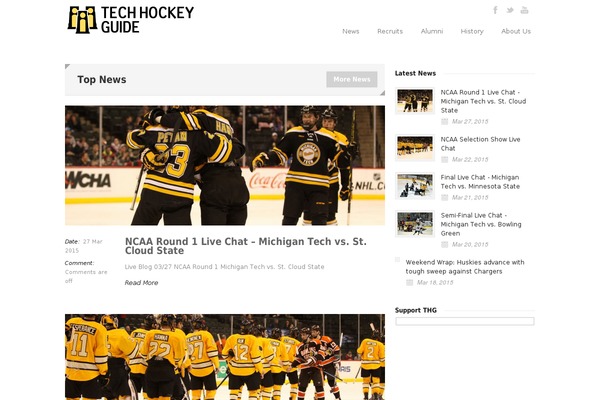600x400 pixels.
Task: Follow the Read More link
Action: pyautogui.click(x=141, y=283)
